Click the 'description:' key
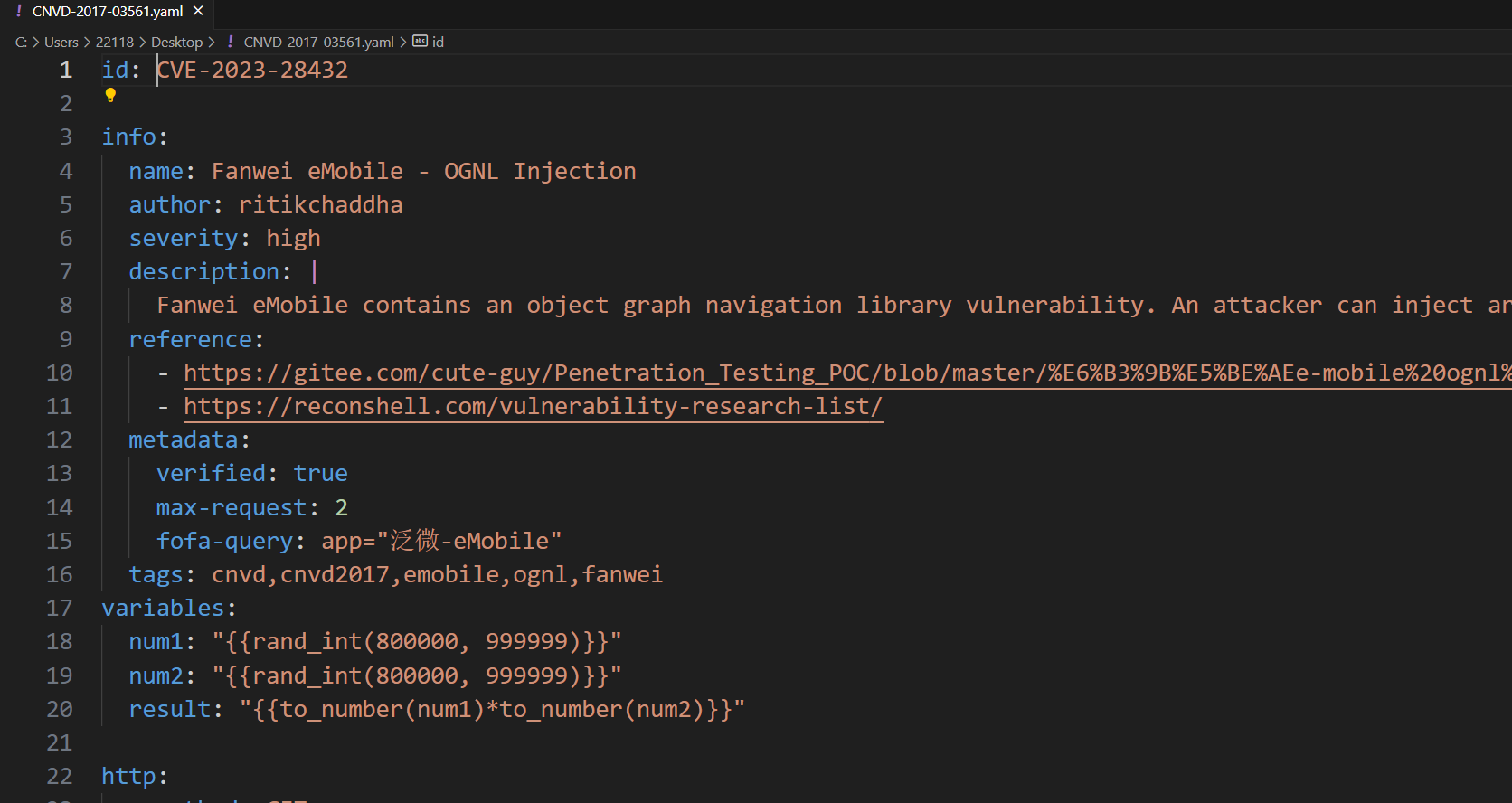 click(x=210, y=271)
